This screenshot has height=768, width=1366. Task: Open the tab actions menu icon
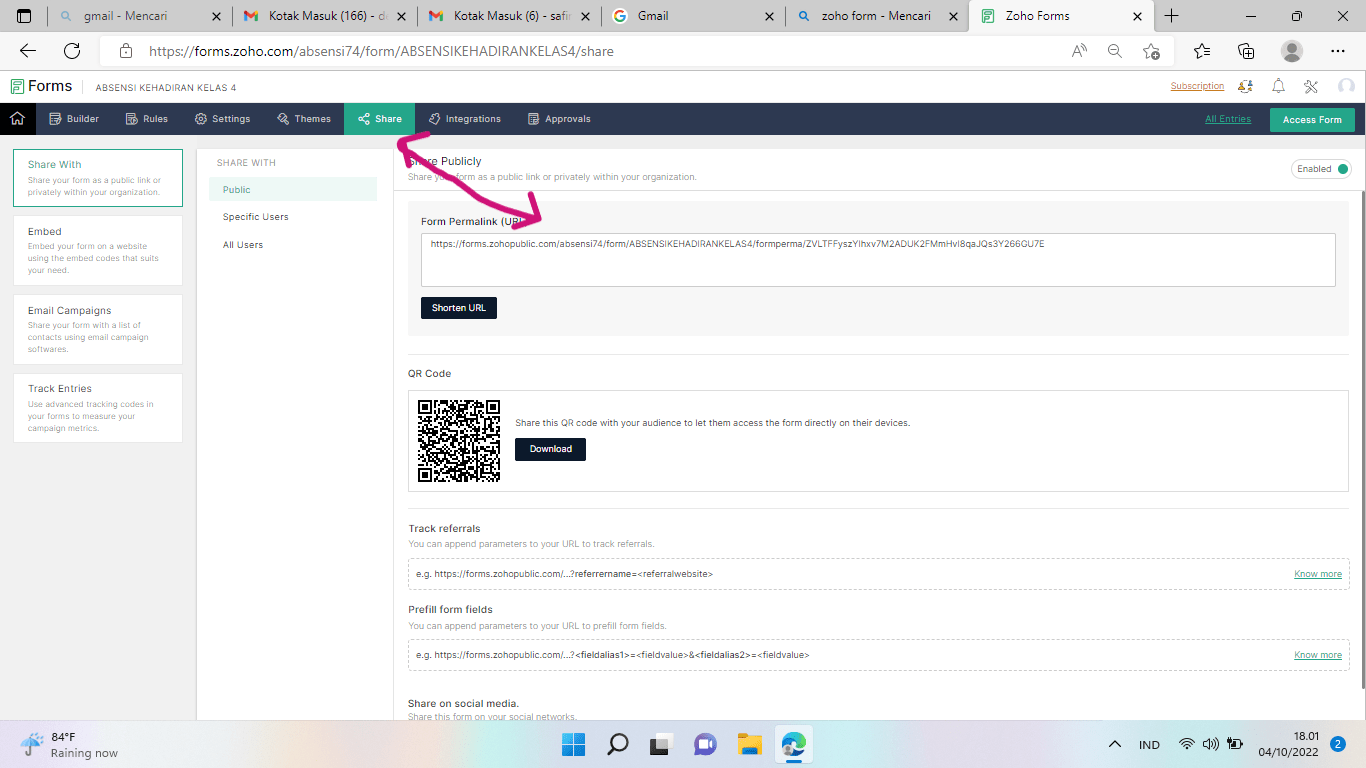24,16
